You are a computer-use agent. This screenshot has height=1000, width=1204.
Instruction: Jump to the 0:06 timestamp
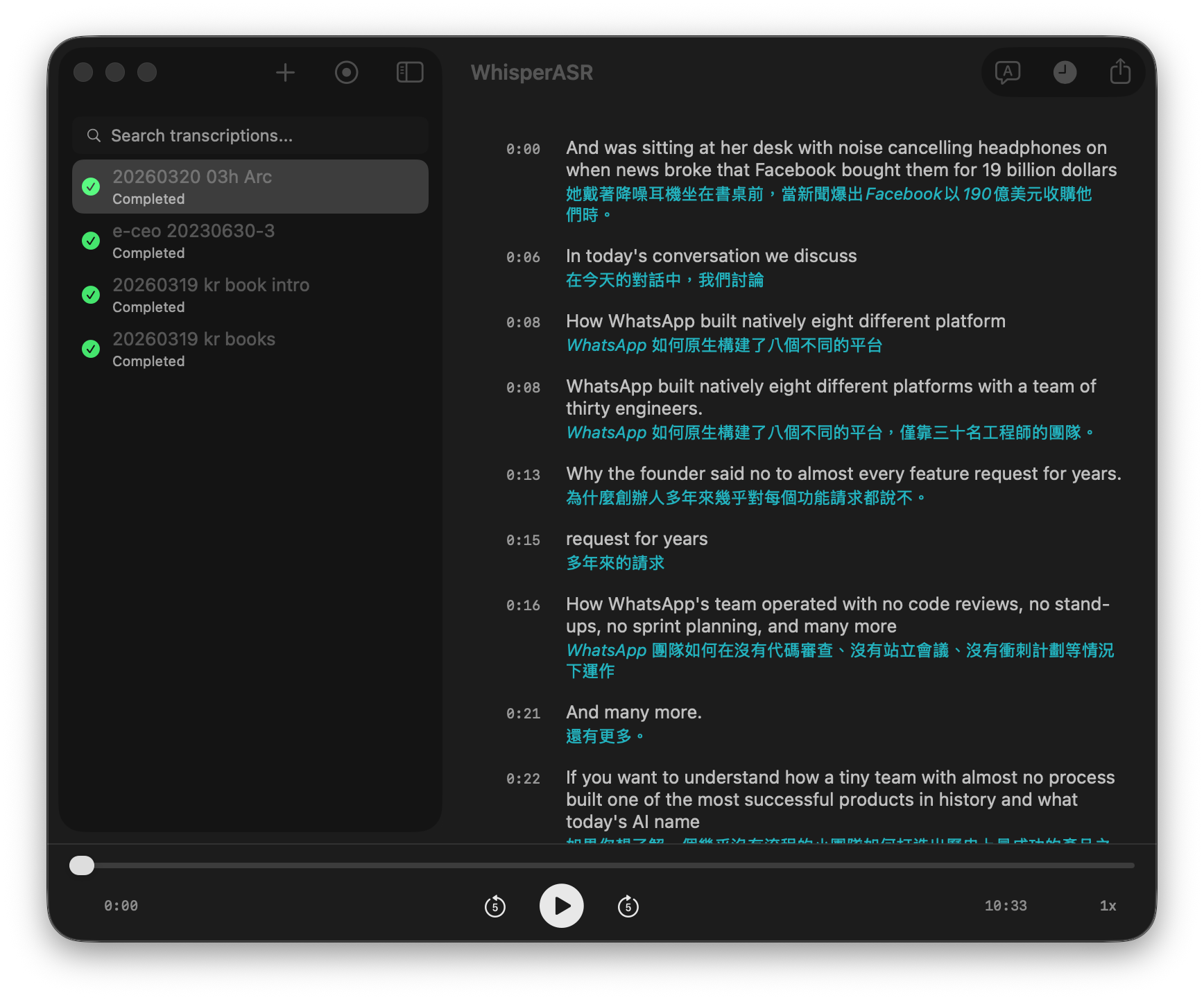tap(523, 257)
